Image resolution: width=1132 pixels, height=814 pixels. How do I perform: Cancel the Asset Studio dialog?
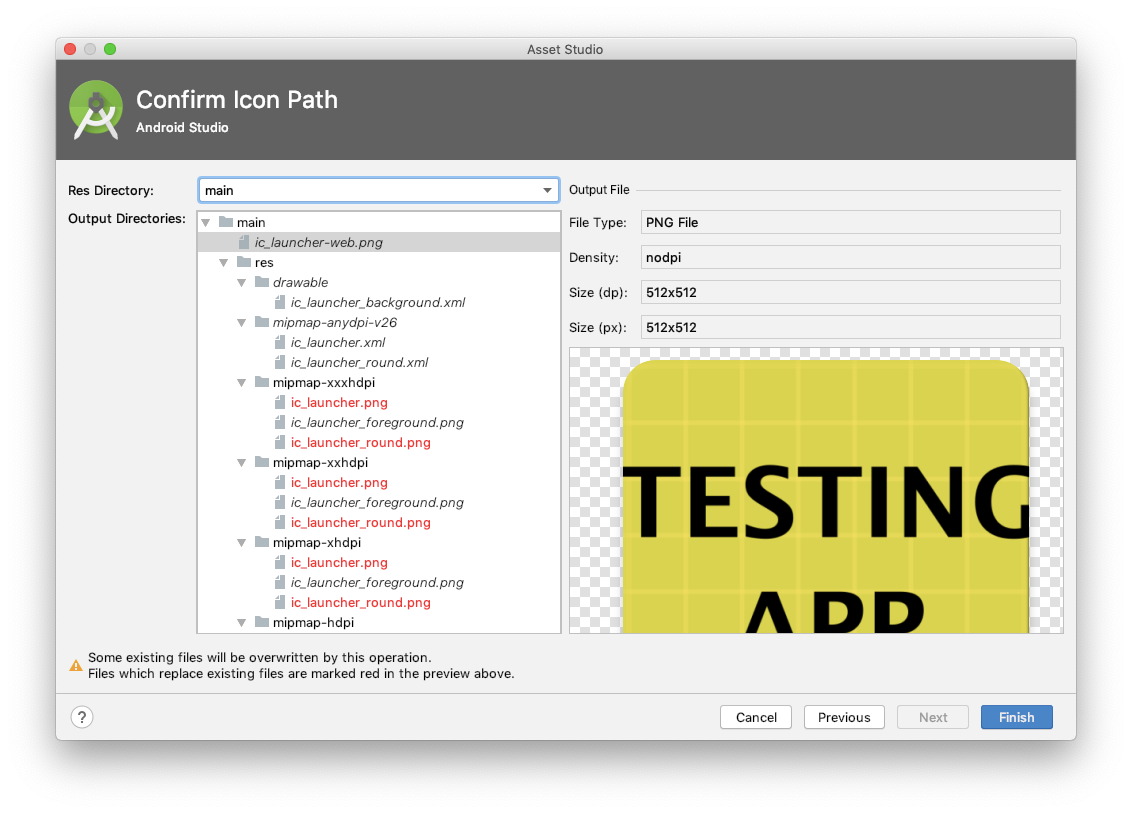pyautogui.click(x=756, y=717)
